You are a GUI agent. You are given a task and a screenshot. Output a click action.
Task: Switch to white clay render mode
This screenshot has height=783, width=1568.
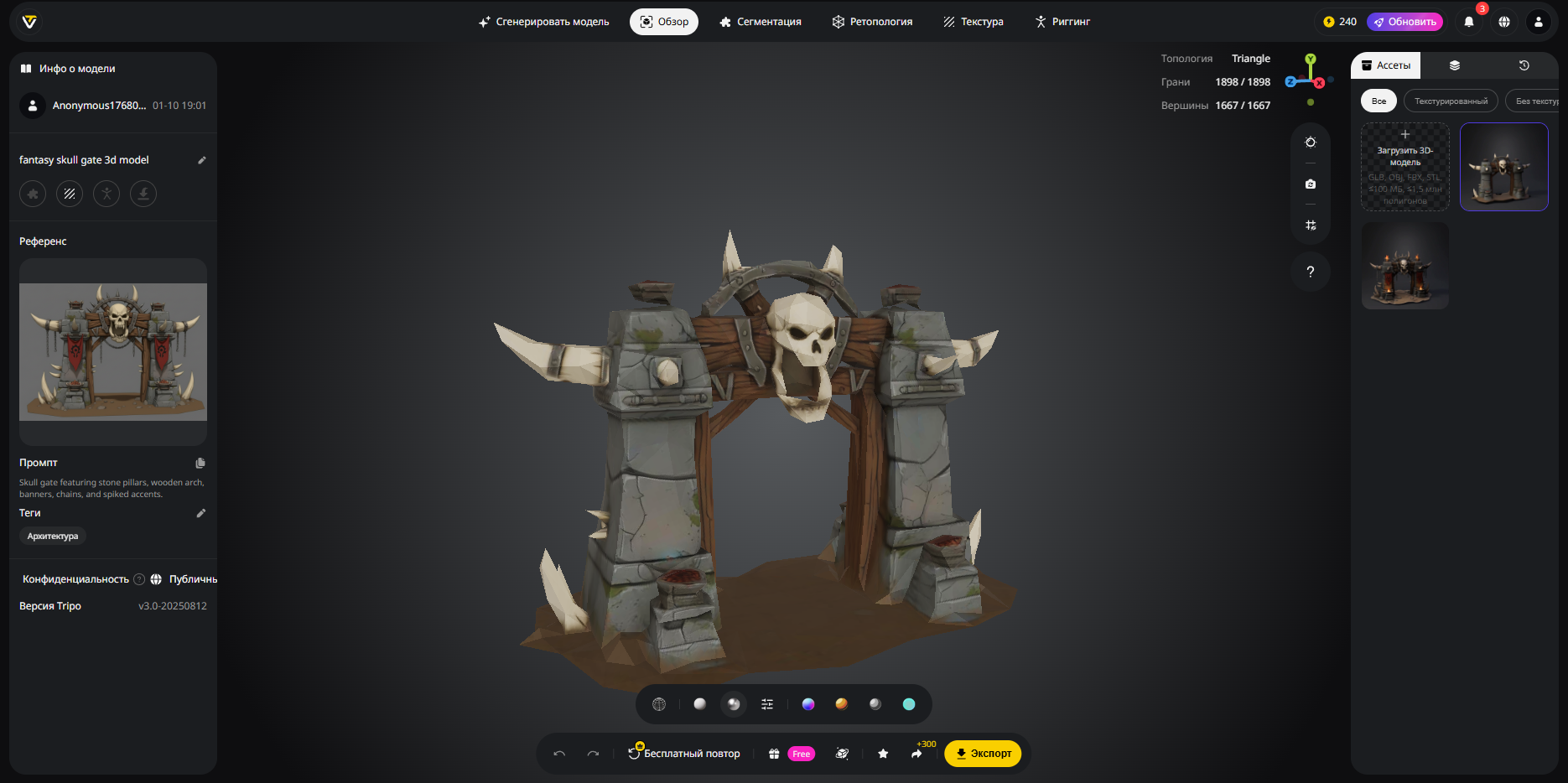(x=700, y=704)
